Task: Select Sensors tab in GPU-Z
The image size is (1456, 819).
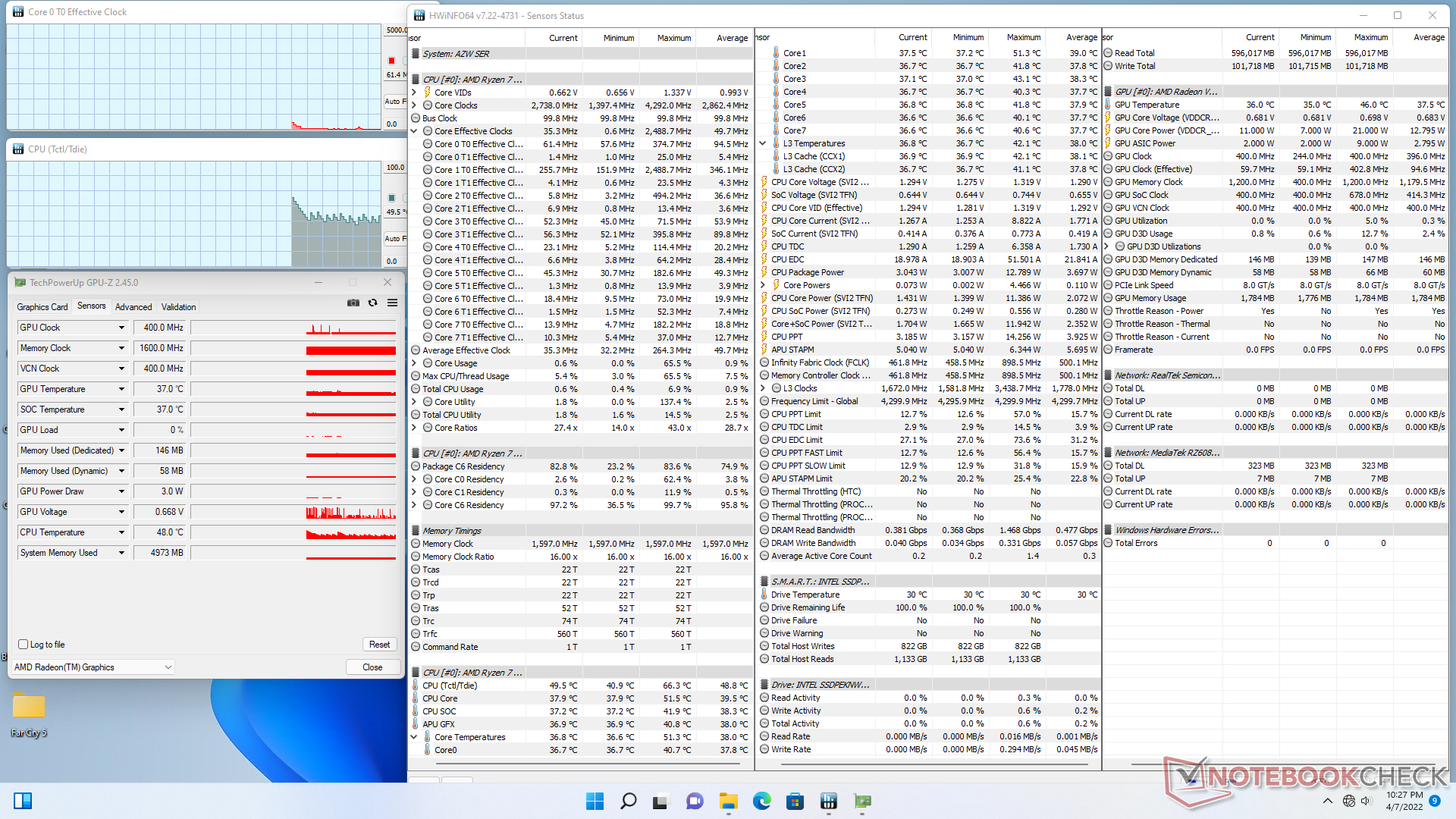Action: pos(92,306)
